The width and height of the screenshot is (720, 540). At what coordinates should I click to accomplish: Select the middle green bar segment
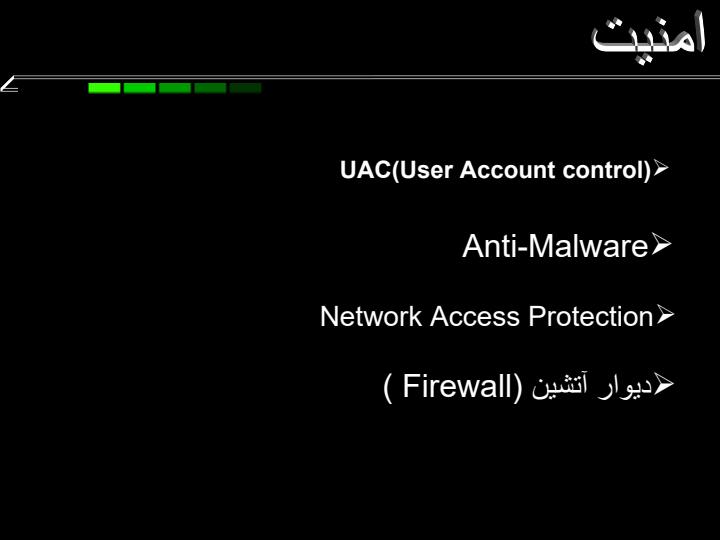coord(175,88)
